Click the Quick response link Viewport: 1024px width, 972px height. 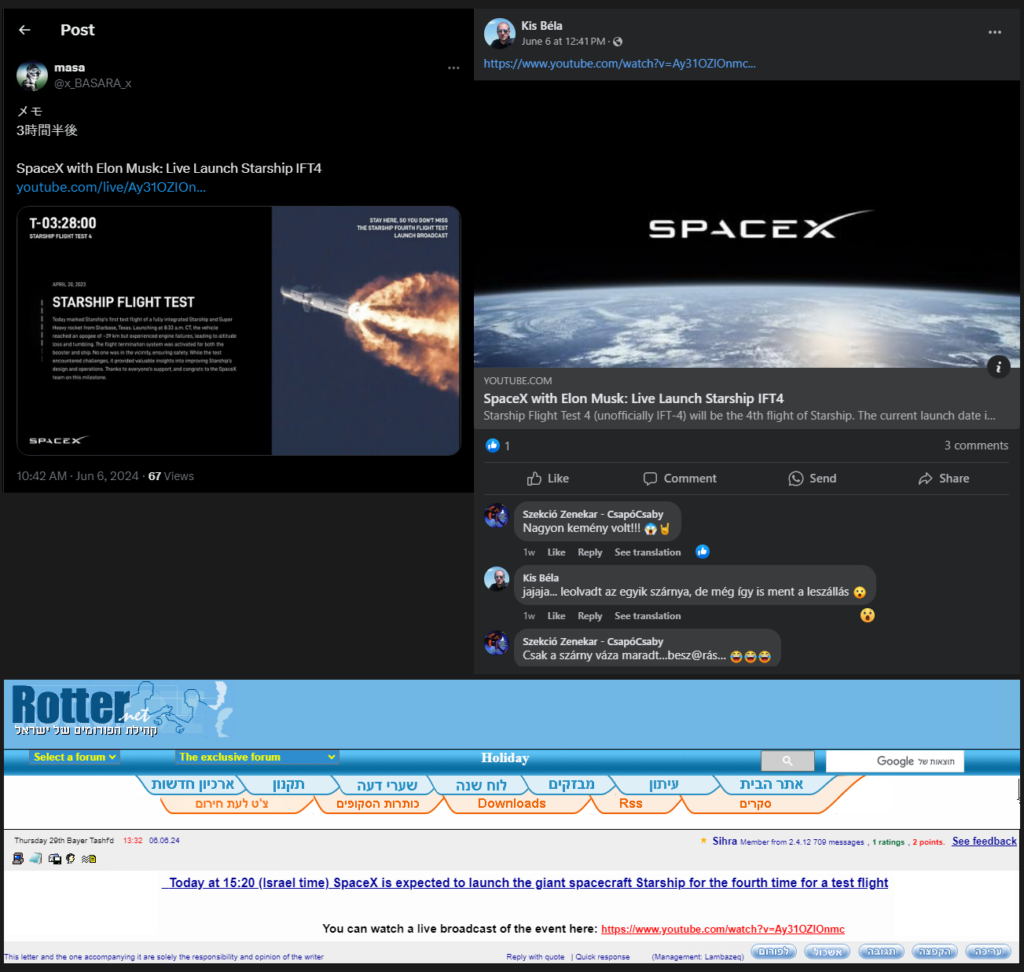coord(603,957)
